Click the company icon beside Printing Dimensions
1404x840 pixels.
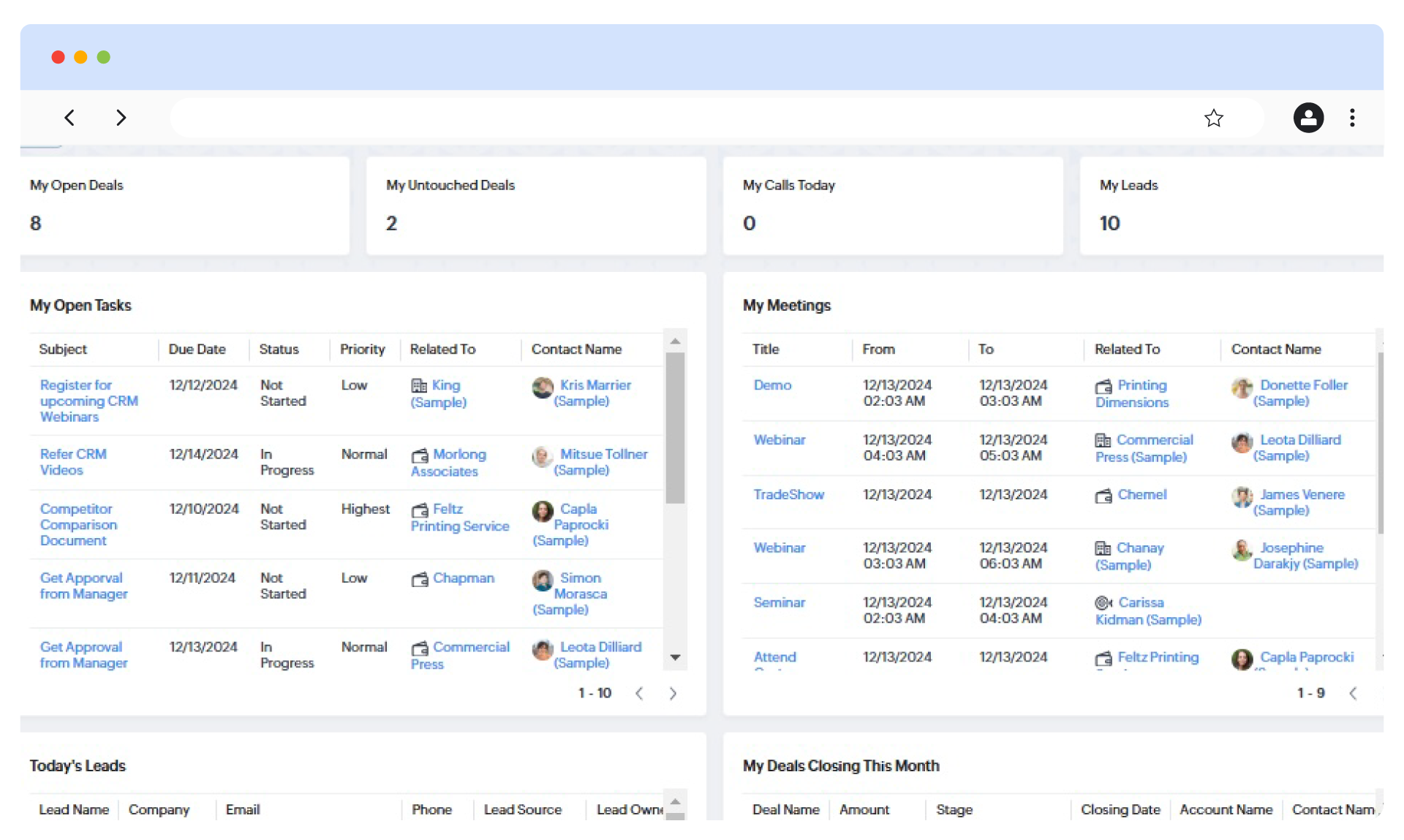click(x=1103, y=387)
